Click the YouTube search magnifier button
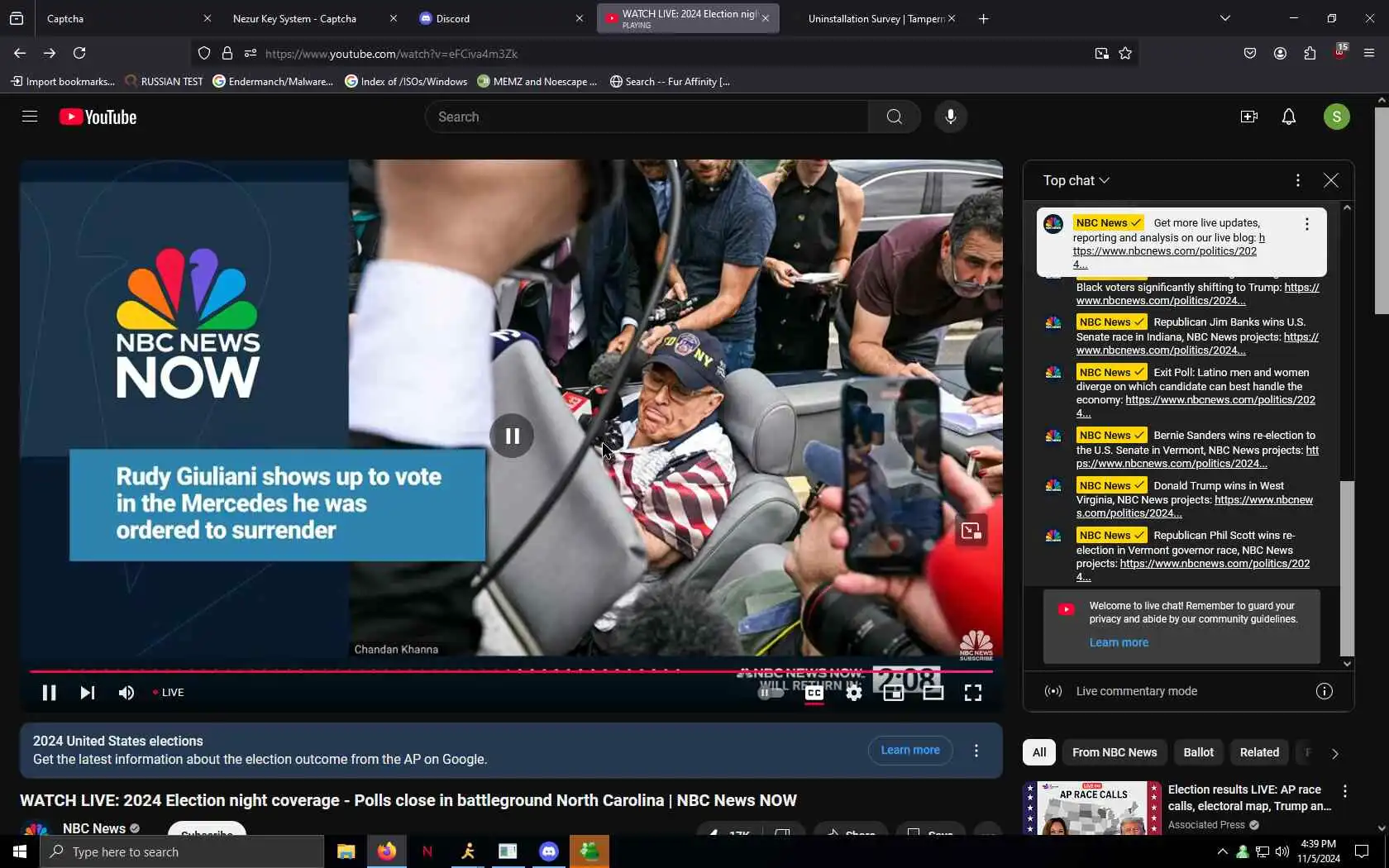 [x=894, y=117]
